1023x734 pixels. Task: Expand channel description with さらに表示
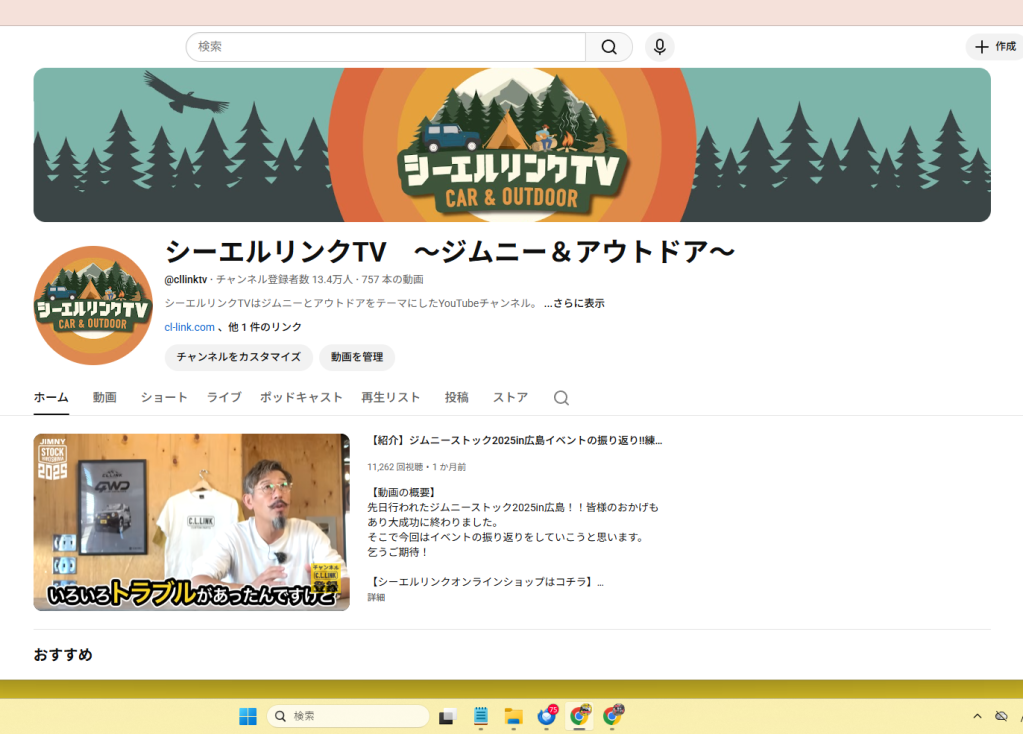pos(574,303)
